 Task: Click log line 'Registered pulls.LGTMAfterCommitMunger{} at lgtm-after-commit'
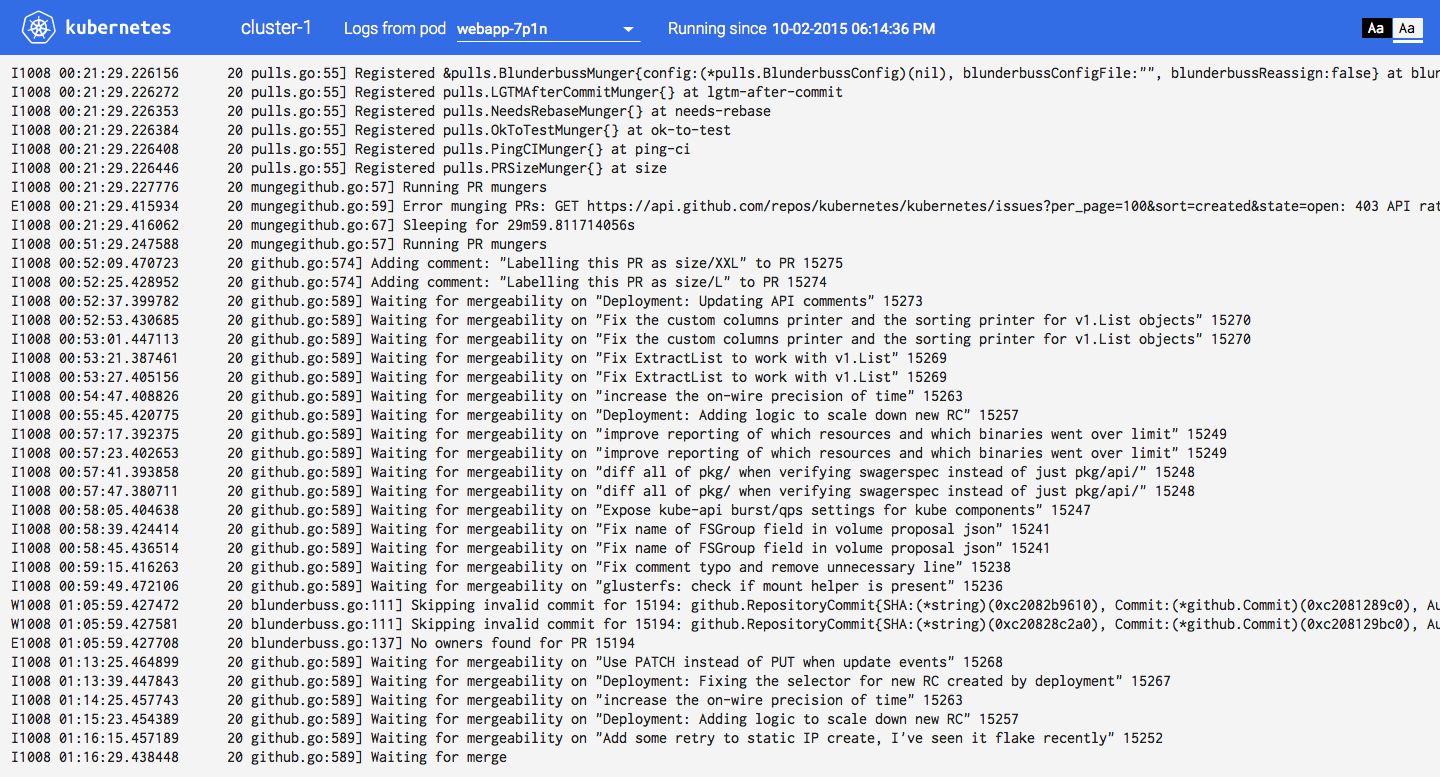click(x=427, y=92)
